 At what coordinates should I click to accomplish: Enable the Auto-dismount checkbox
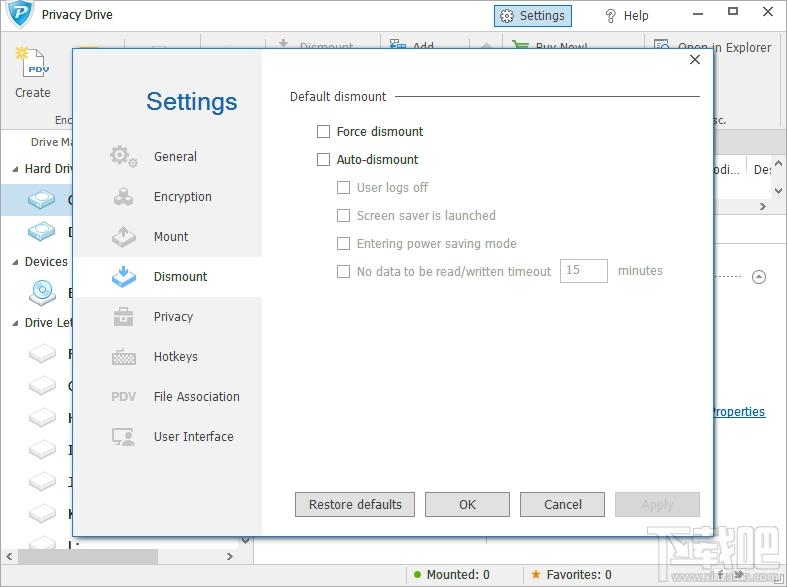coord(323,160)
